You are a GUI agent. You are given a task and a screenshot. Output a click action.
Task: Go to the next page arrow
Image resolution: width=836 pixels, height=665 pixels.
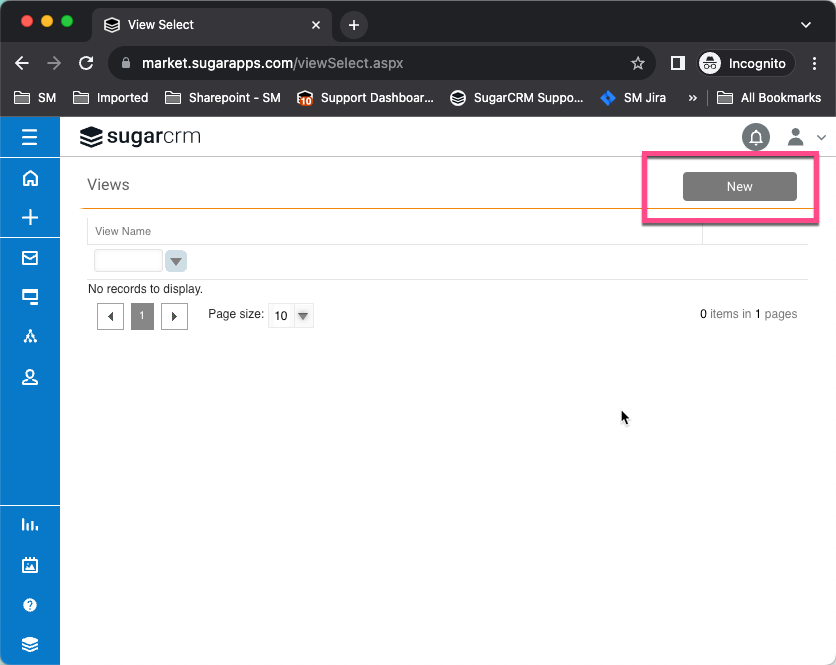(175, 317)
